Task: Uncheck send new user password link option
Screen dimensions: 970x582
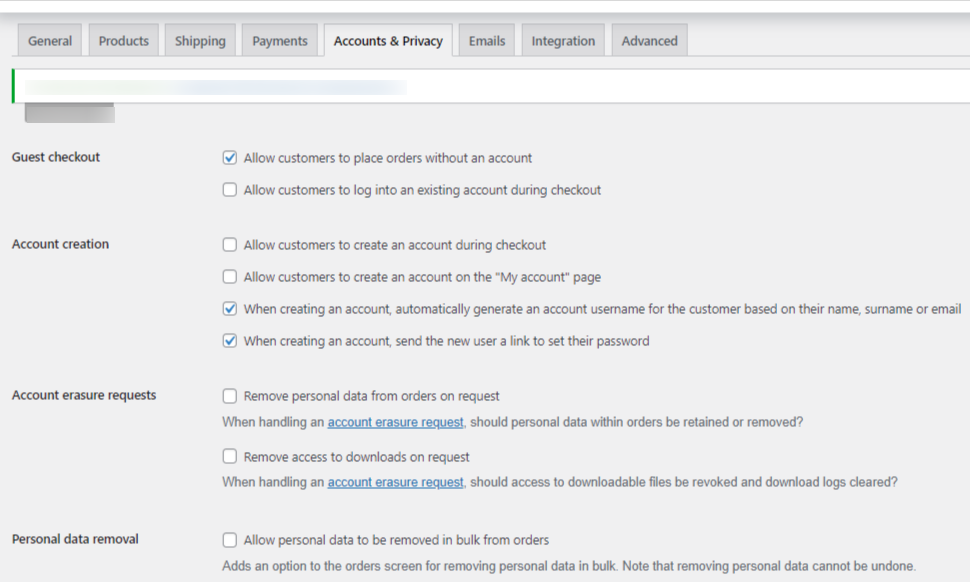Action: (x=230, y=341)
